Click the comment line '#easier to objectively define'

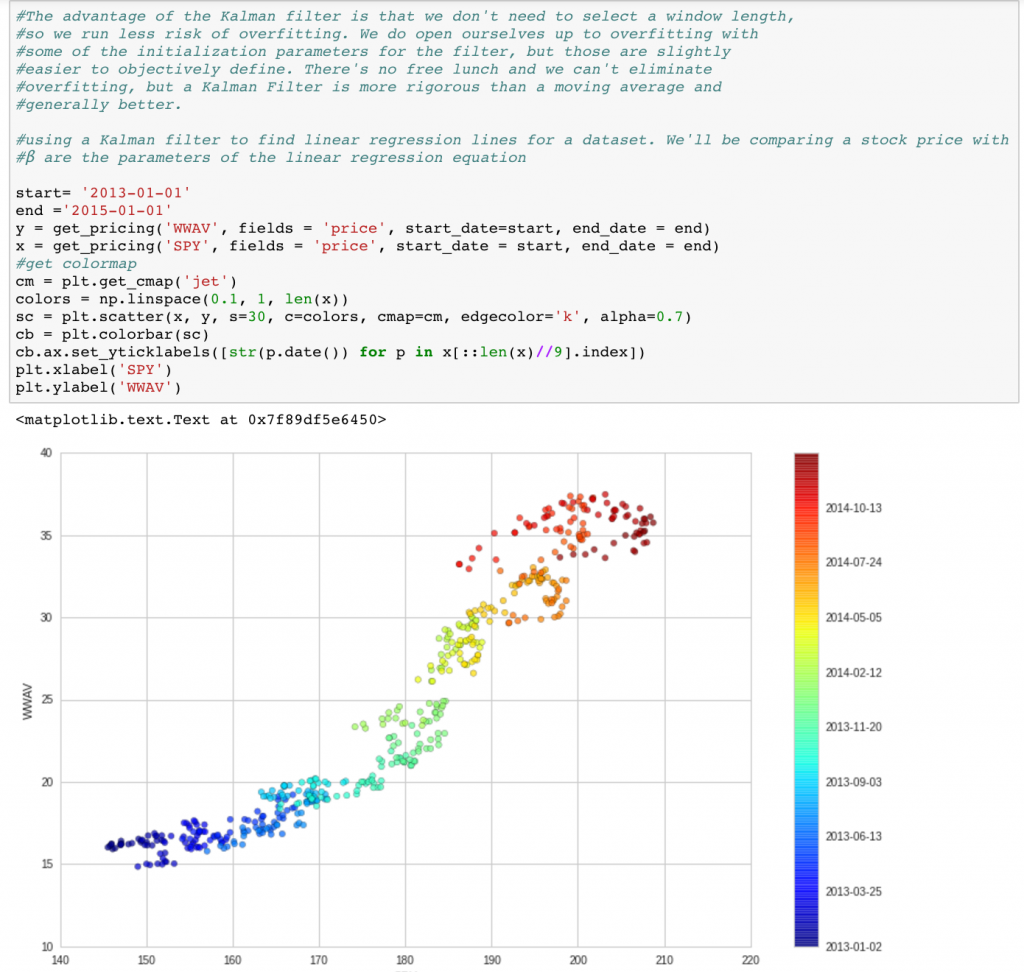364,69
